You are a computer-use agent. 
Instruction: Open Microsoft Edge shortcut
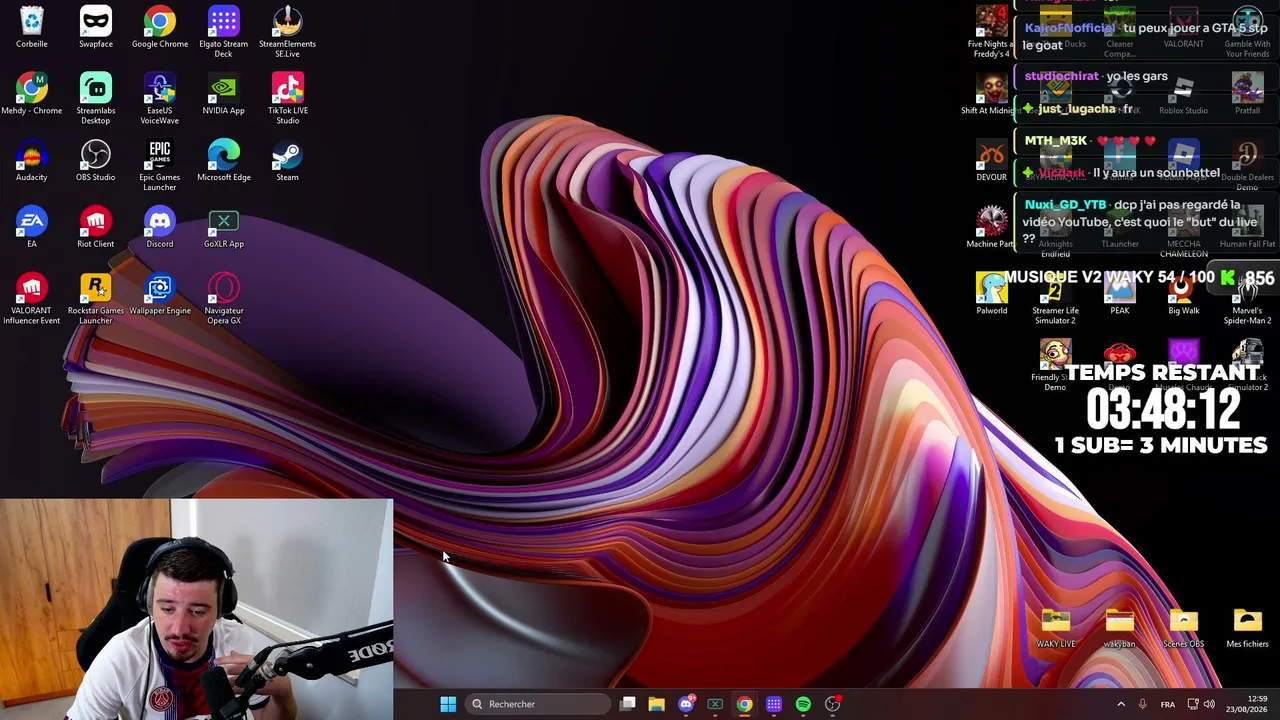click(x=224, y=161)
